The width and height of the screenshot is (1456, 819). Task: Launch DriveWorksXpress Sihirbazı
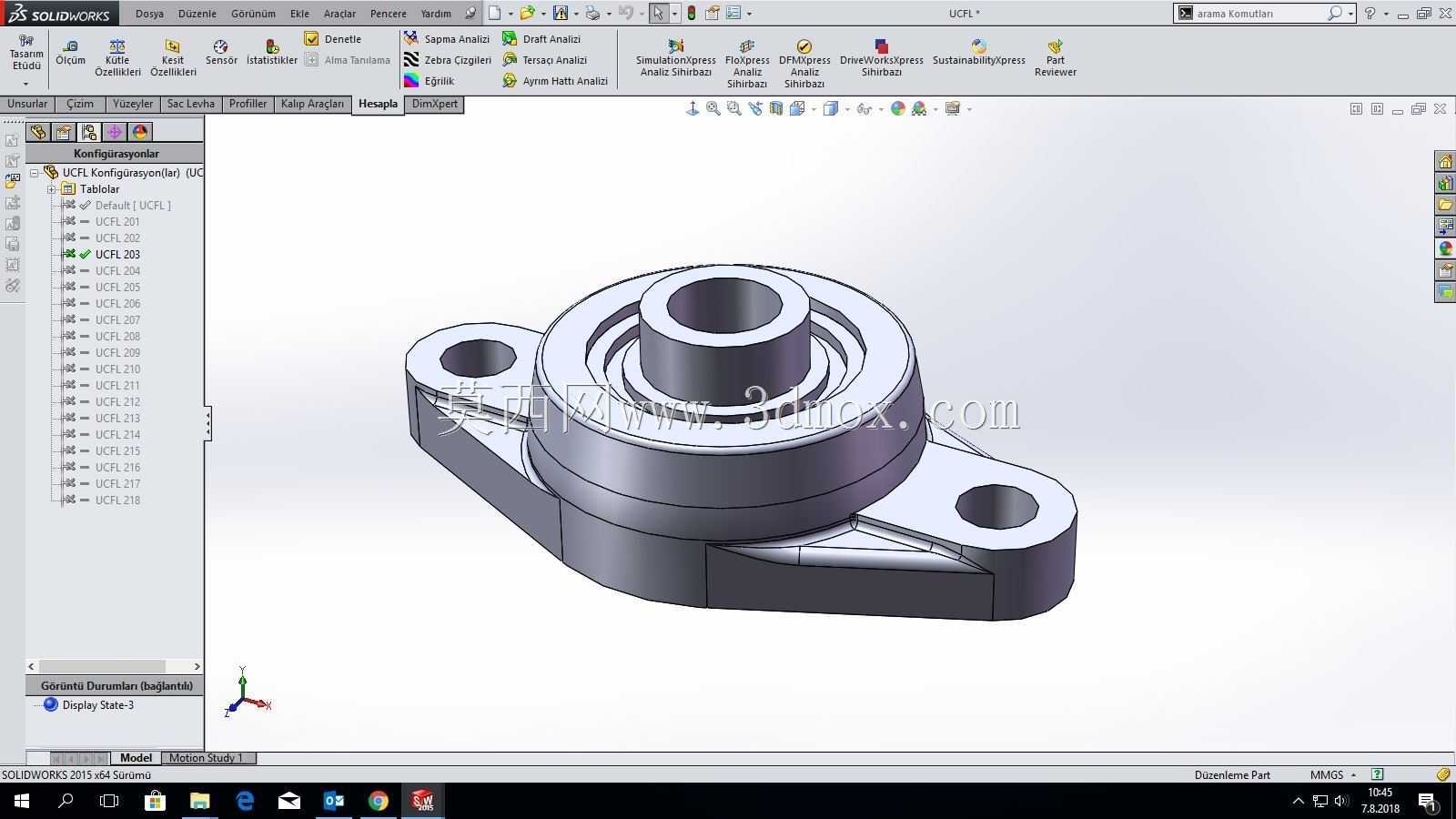tap(881, 58)
